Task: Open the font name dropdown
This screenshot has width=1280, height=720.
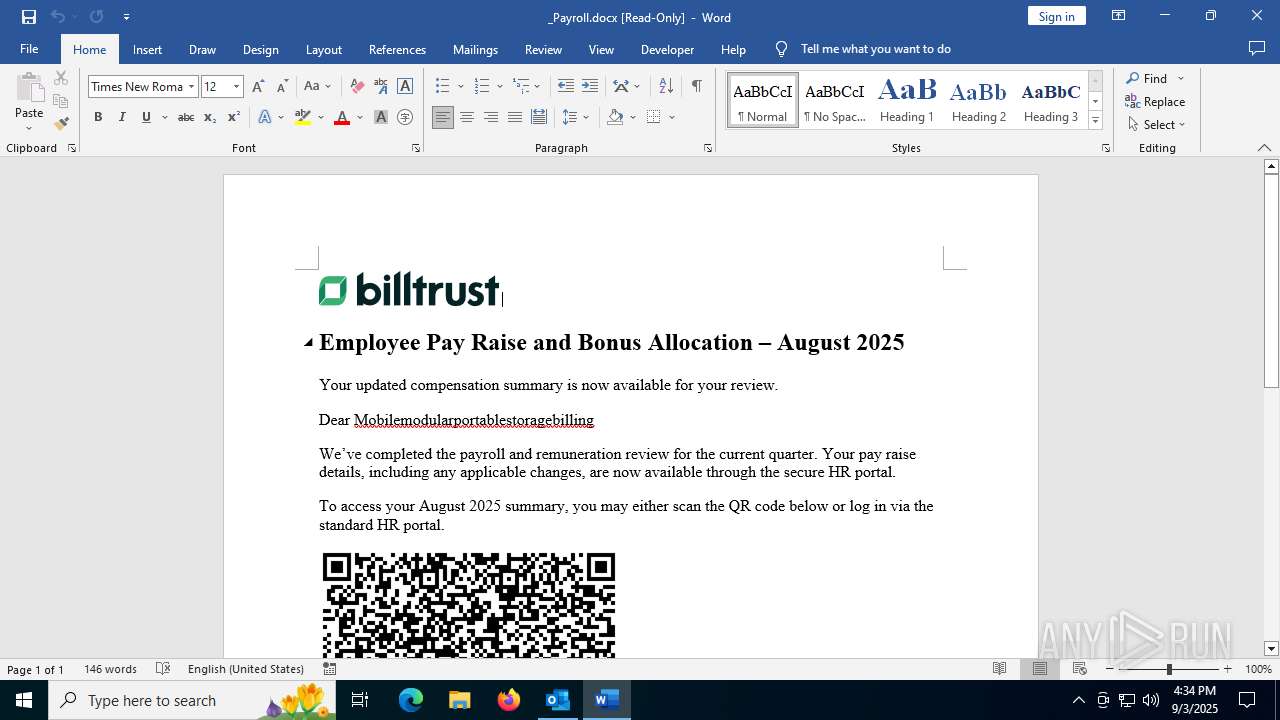Action: click(191, 87)
